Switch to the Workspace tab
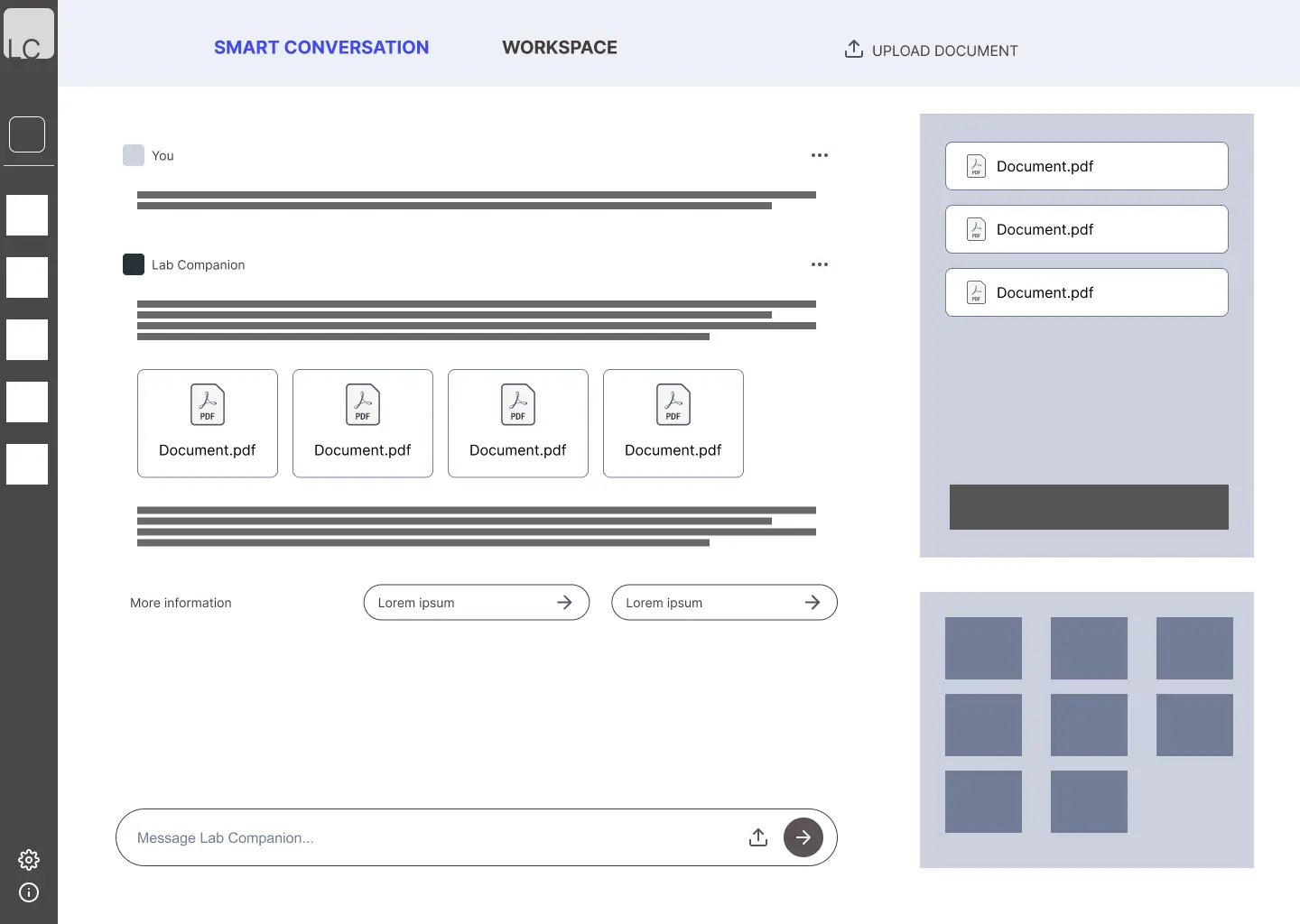The width and height of the screenshot is (1300, 924). coord(560,48)
